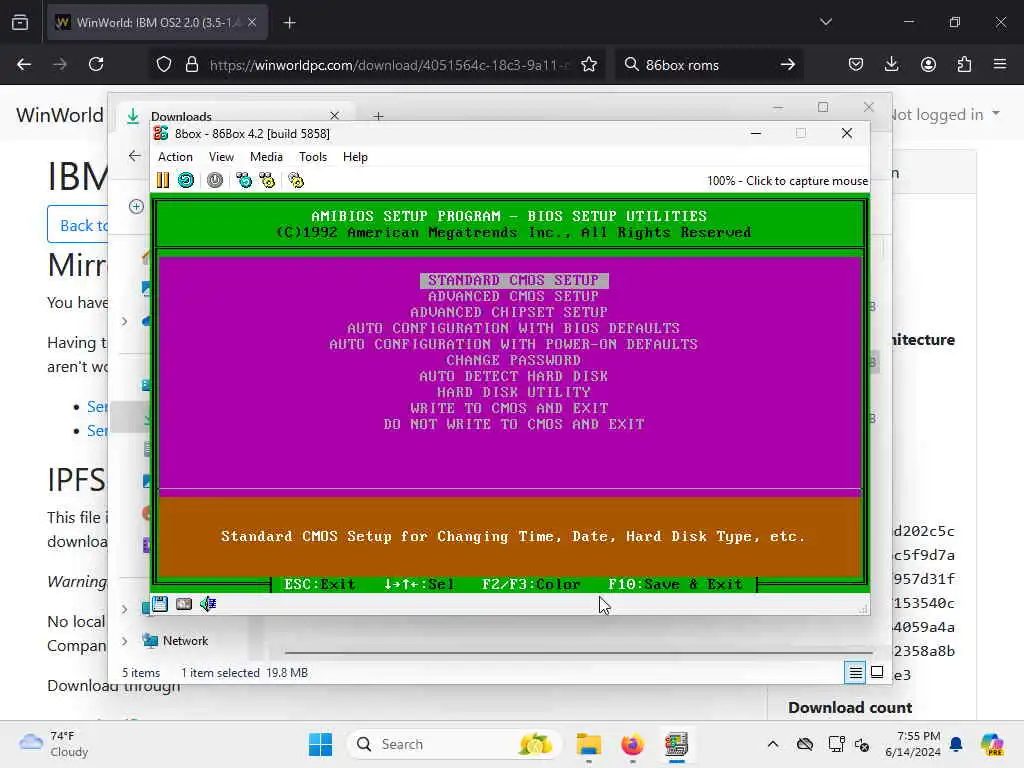Open the Firefox hamburger application menu
This screenshot has width=1024, height=768.
pyautogui.click(x=1000, y=65)
